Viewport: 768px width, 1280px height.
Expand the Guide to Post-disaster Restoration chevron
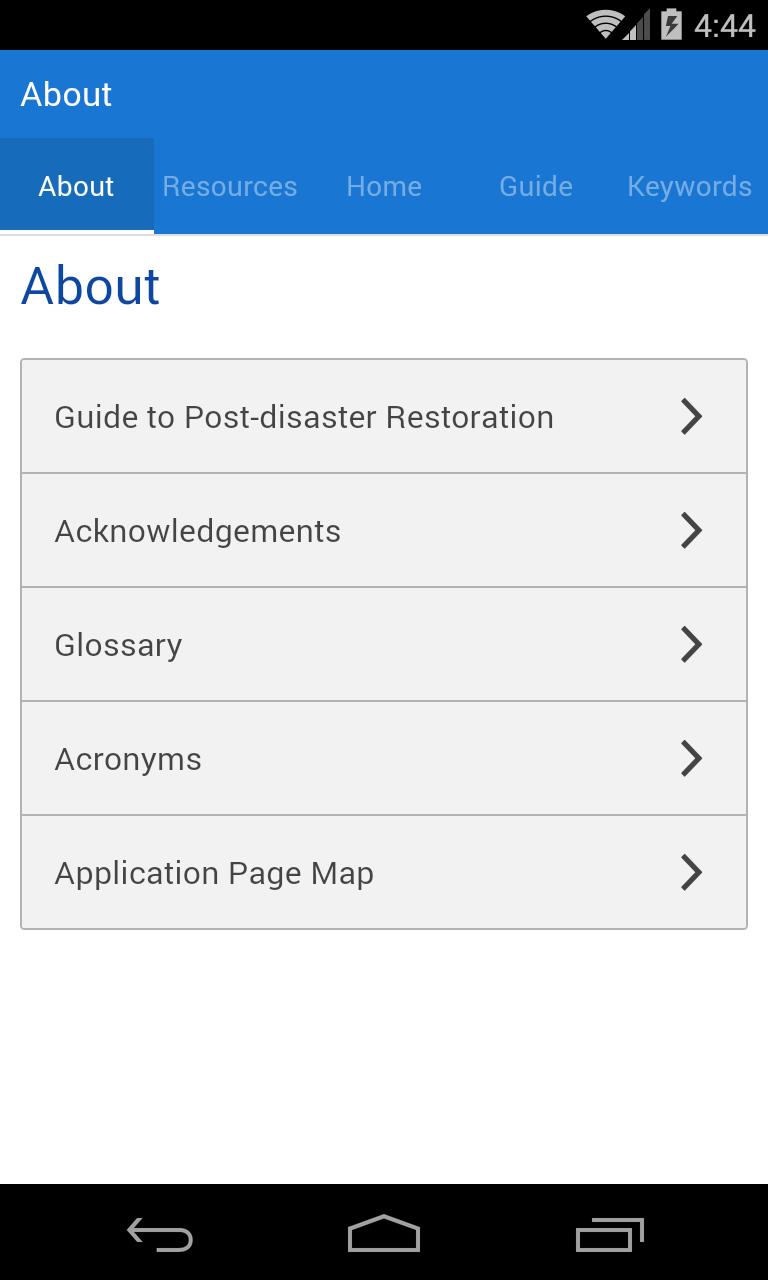click(x=691, y=416)
